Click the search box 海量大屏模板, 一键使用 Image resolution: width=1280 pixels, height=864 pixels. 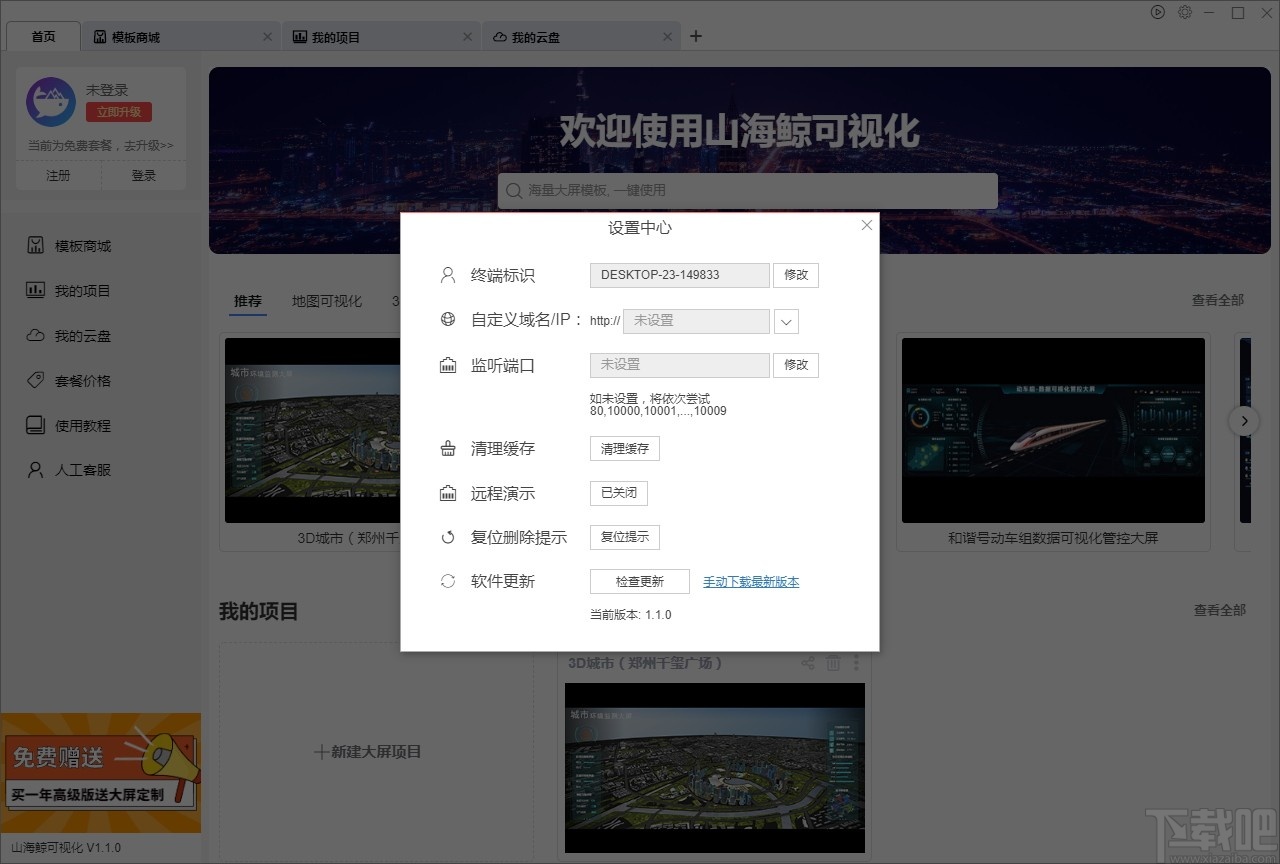click(748, 190)
